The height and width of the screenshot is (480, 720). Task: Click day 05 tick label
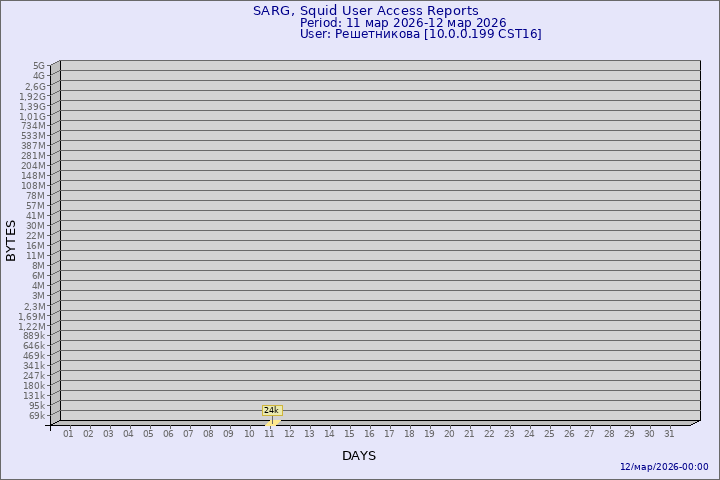tap(148, 434)
